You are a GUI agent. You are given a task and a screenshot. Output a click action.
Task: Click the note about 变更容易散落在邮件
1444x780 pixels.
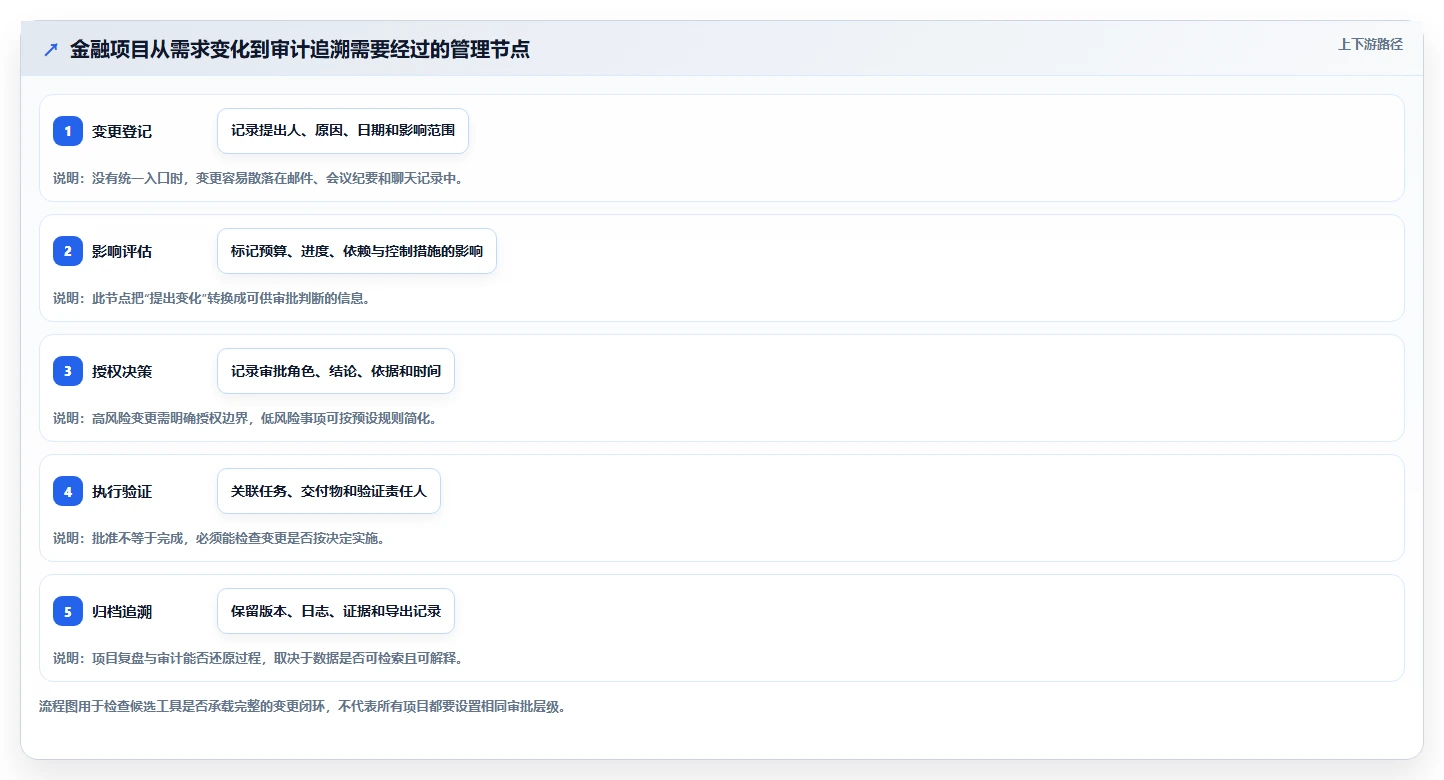258,178
